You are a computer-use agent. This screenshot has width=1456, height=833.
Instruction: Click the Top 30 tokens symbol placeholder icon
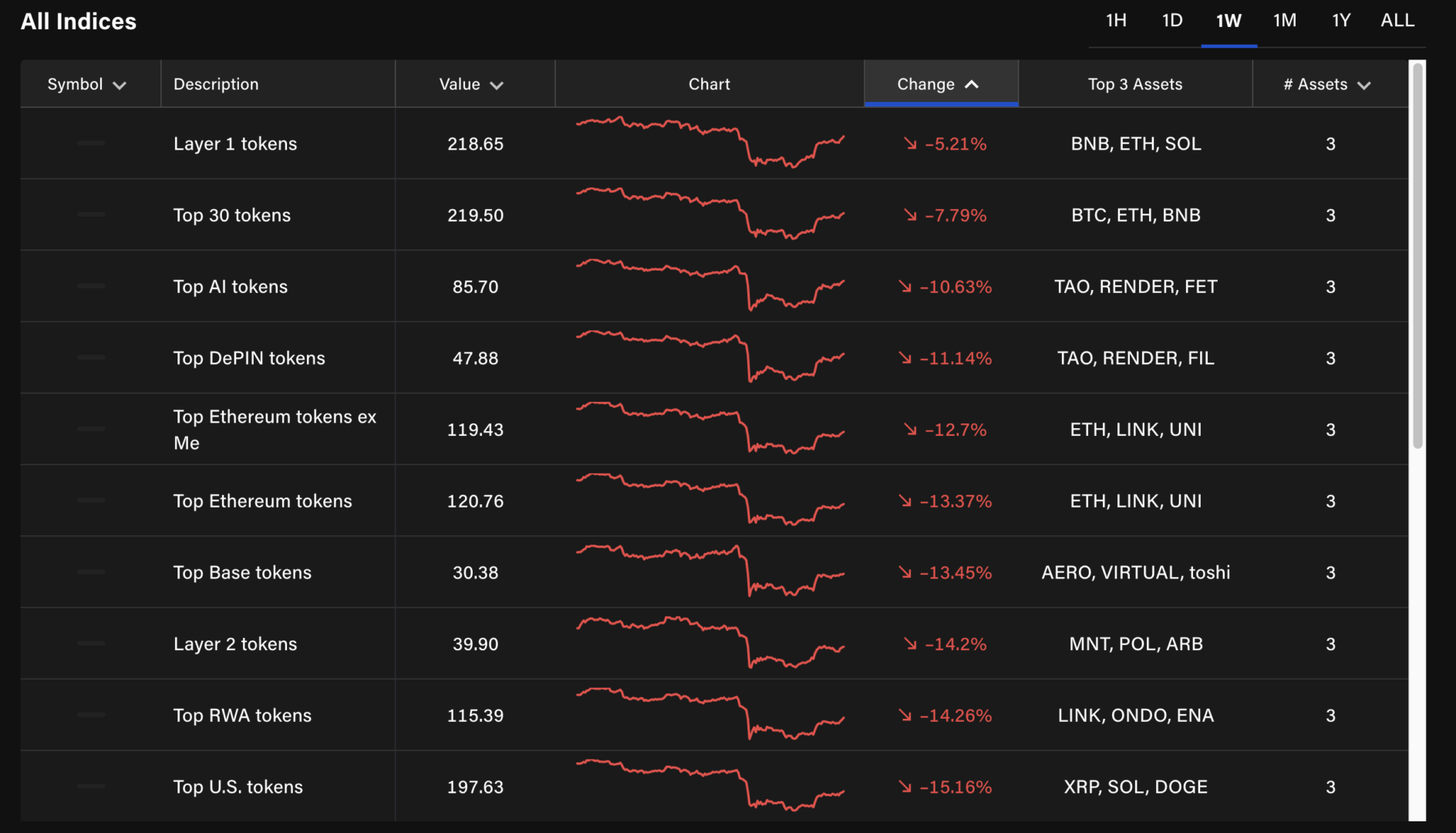point(91,215)
